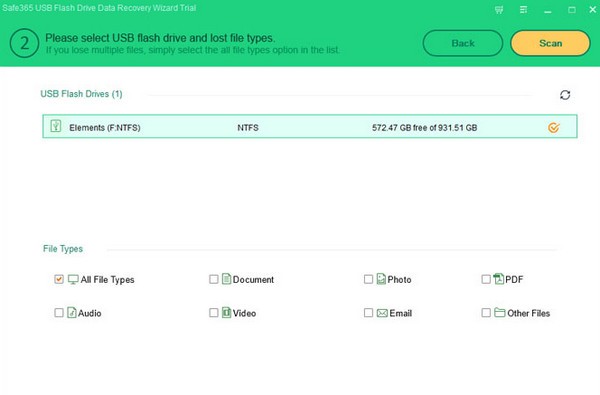Open the title bar menu icon
Screen dimensions: 600x395
[x=523, y=10]
